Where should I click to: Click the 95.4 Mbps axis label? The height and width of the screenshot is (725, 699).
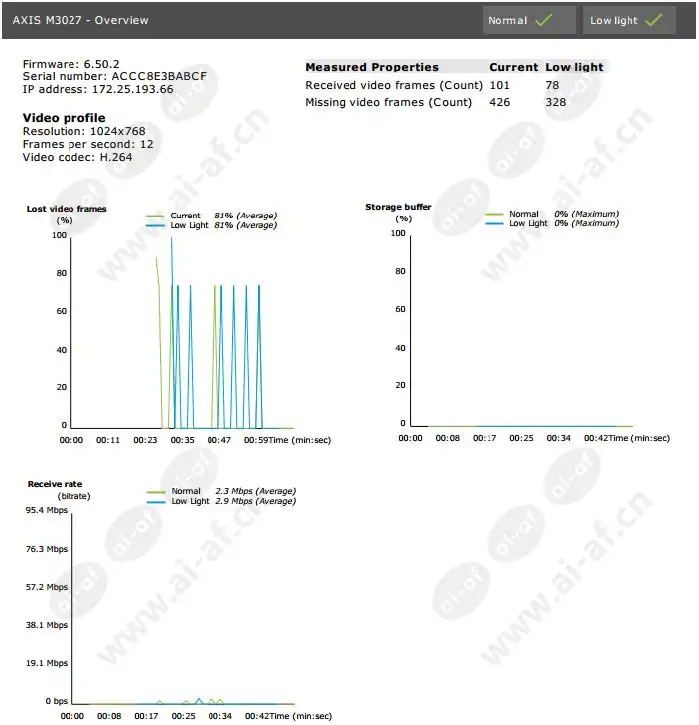(47, 510)
